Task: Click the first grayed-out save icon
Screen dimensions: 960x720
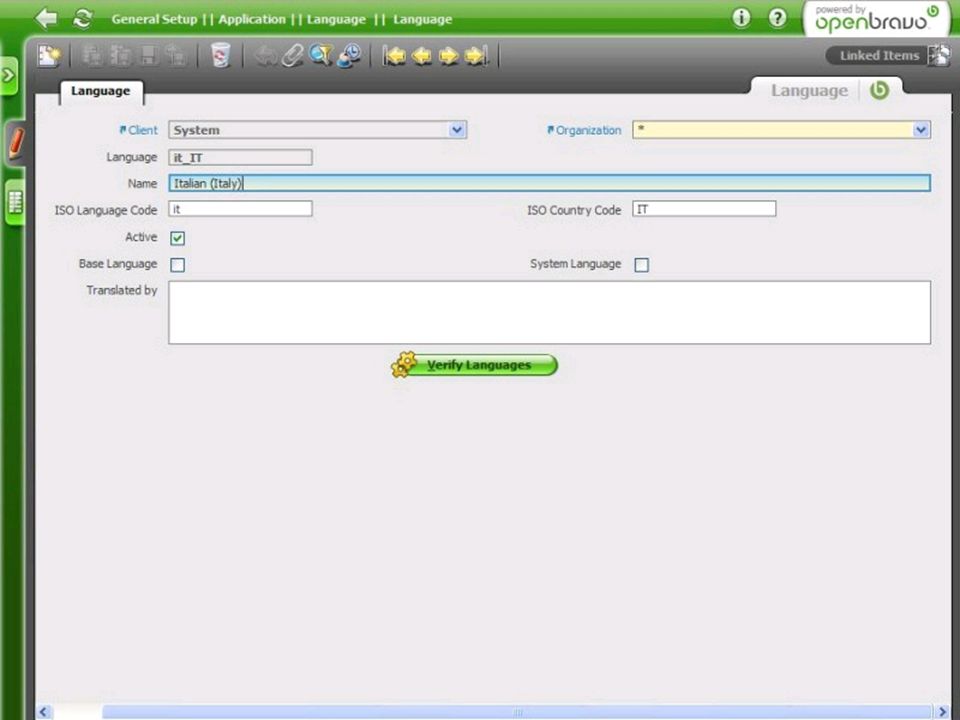Action: [92, 56]
